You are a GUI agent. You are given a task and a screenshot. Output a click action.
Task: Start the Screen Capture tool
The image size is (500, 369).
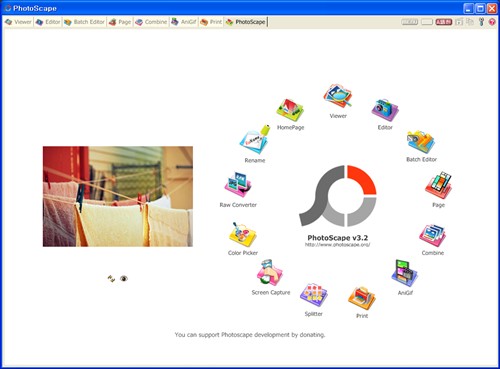click(x=270, y=273)
